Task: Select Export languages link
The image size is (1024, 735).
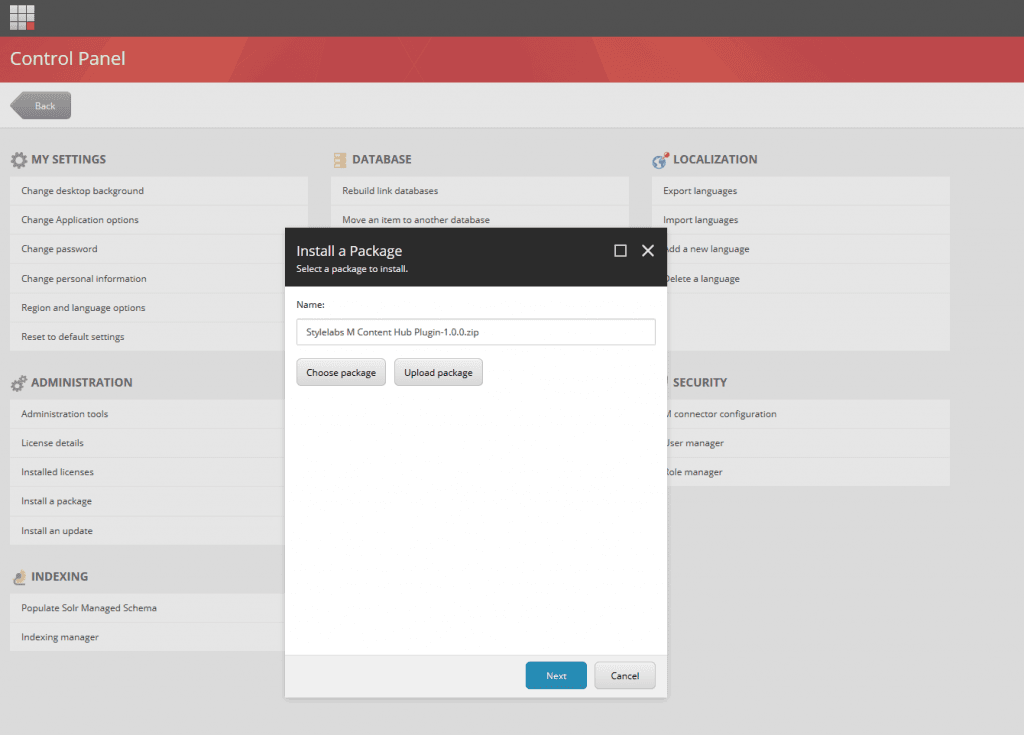Action: (700, 191)
